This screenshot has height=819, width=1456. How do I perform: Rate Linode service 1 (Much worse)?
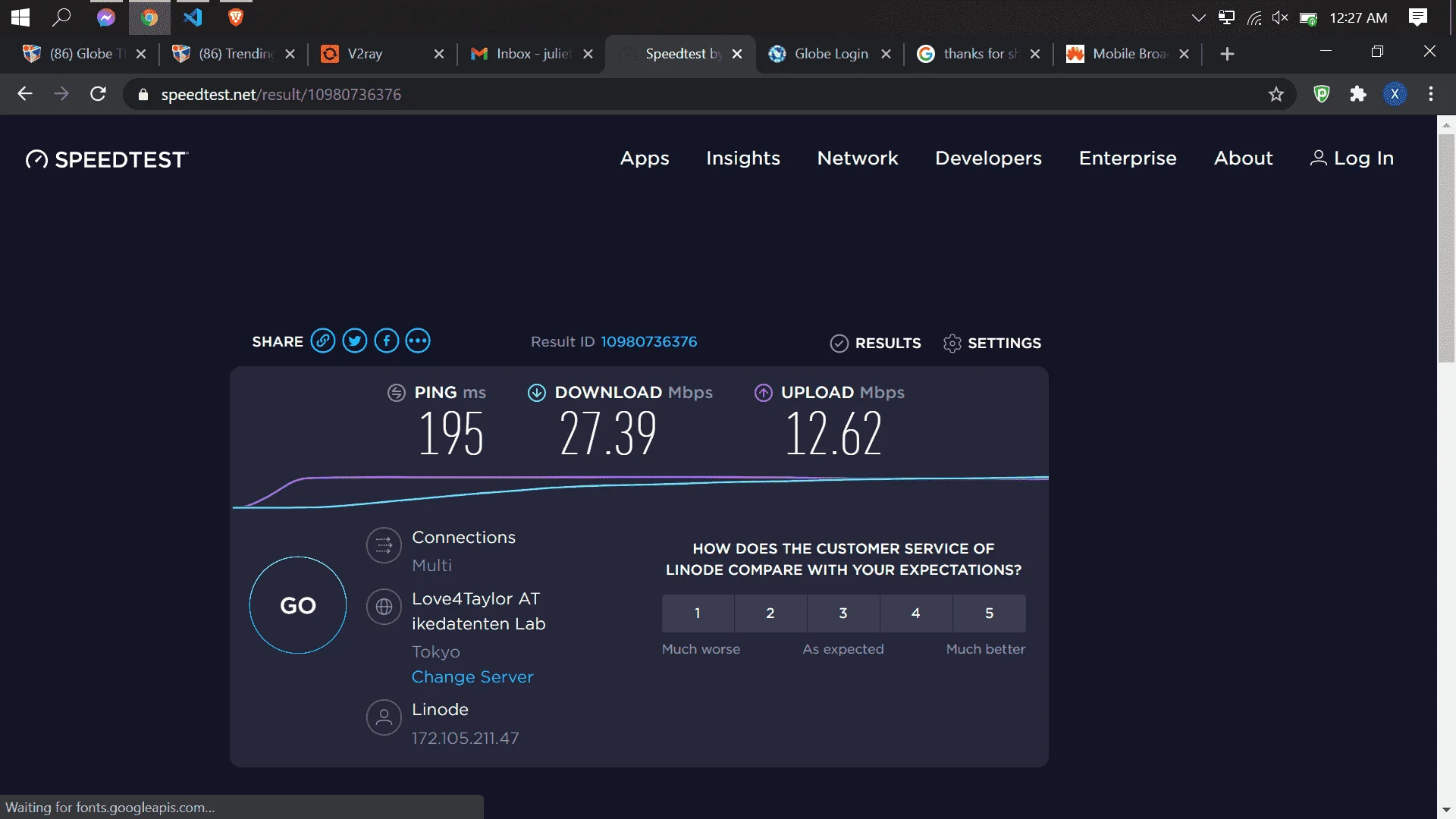tap(698, 613)
